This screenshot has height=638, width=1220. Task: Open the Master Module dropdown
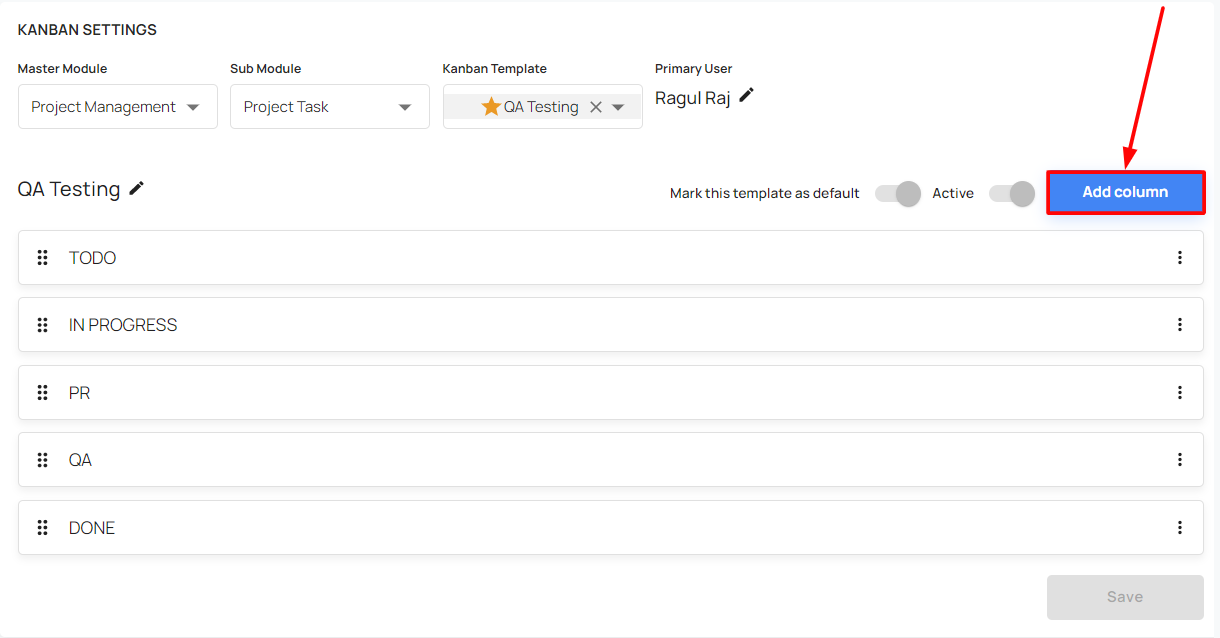point(118,107)
